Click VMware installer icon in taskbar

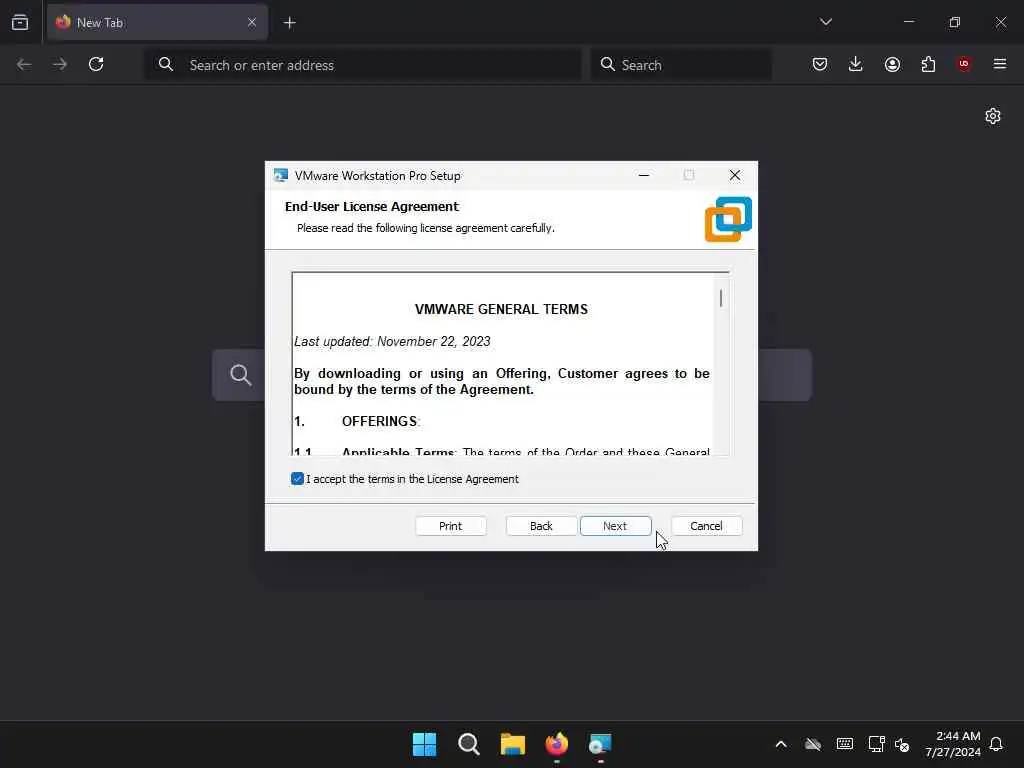600,744
